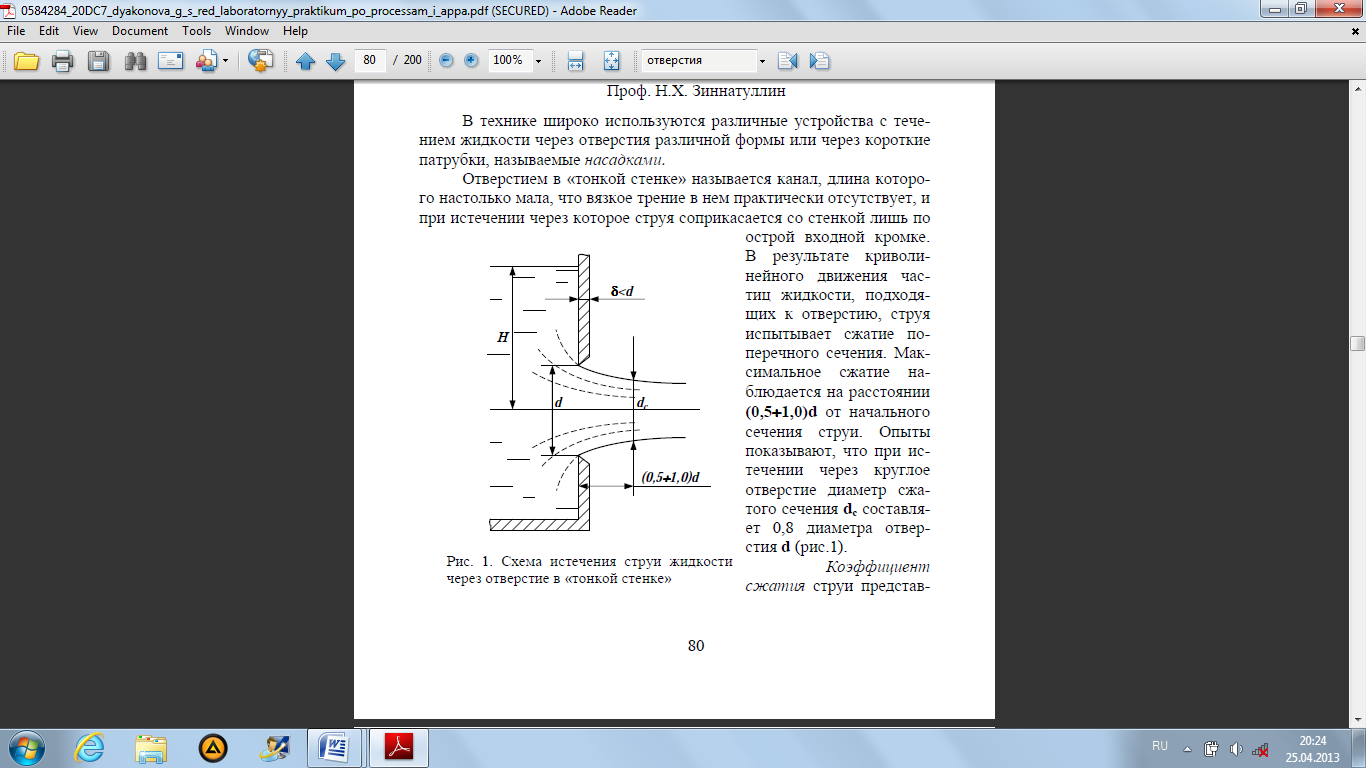Screen dimensions: 1366x768
Task: Open the Window menu
Action: pos(246,31)
